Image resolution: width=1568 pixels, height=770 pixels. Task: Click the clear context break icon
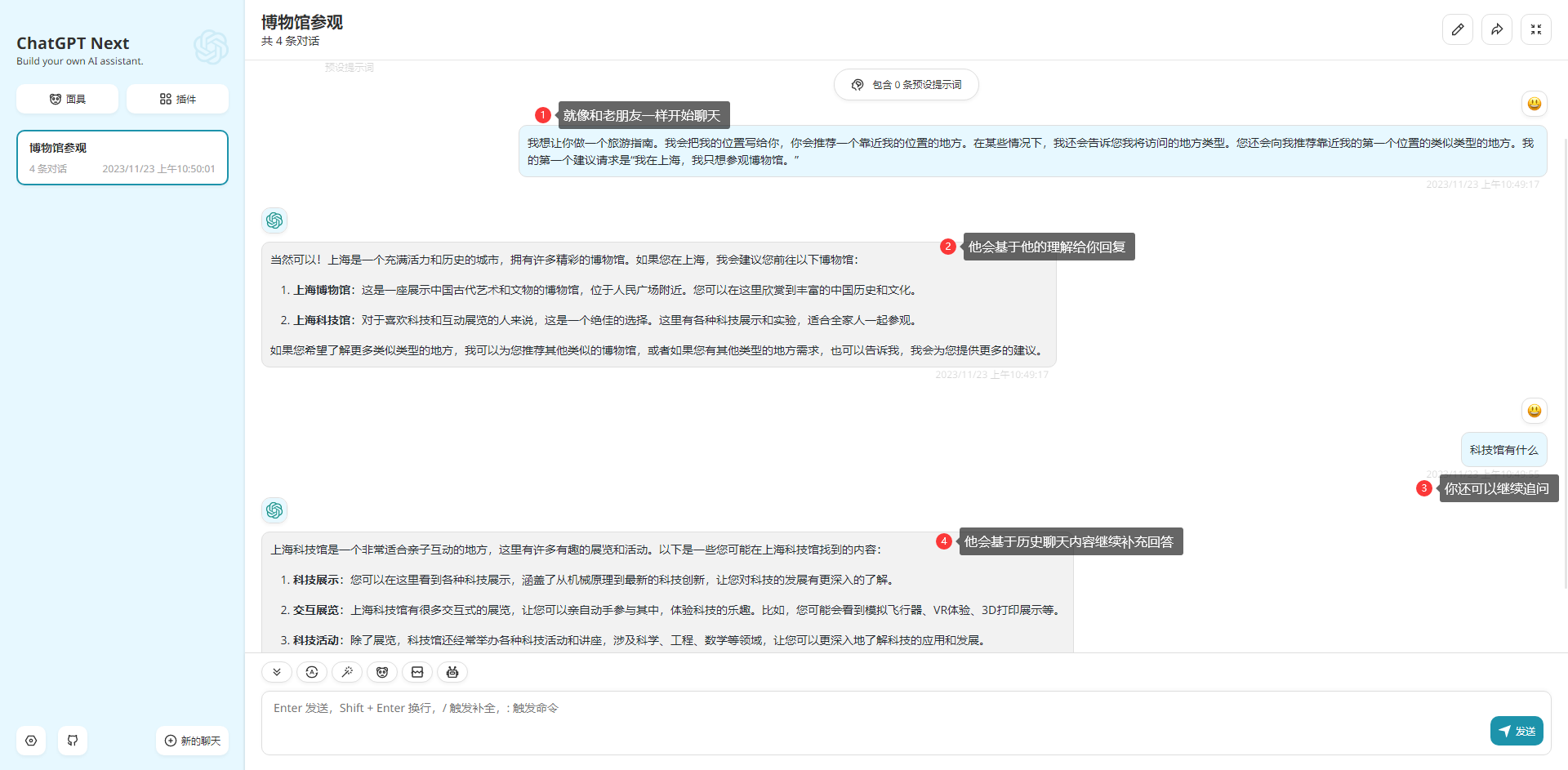tap(417, 672)
